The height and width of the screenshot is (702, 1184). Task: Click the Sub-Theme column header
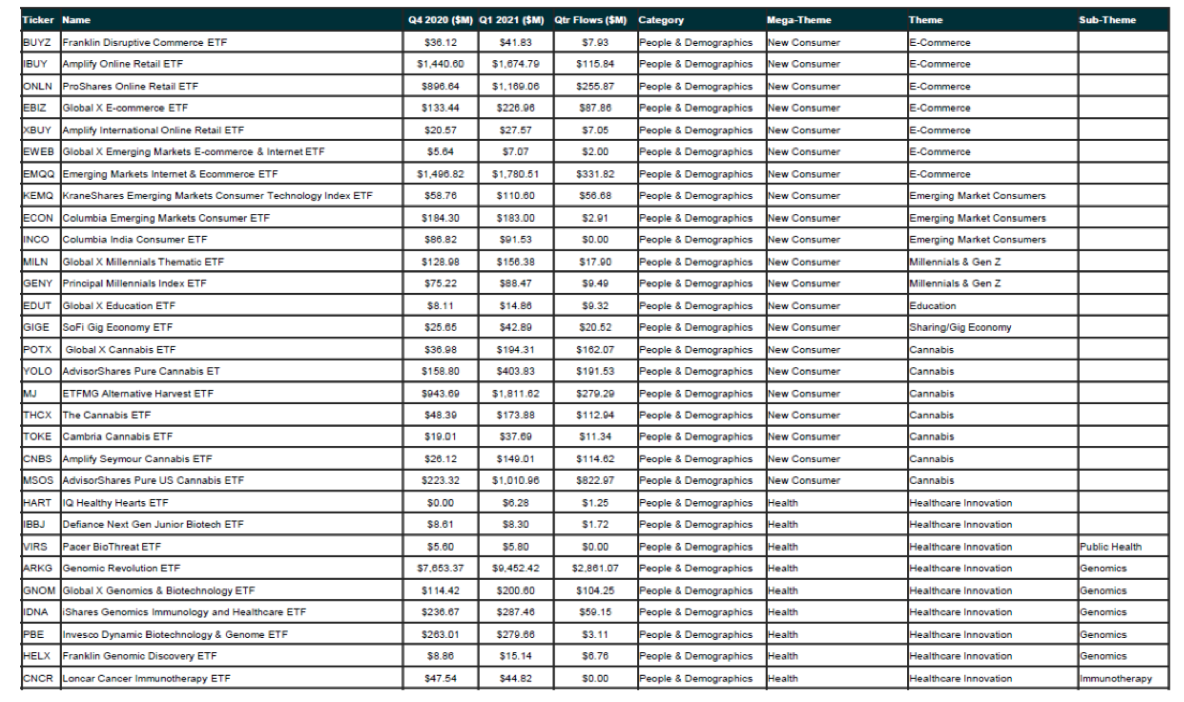tap(1108, 20)
